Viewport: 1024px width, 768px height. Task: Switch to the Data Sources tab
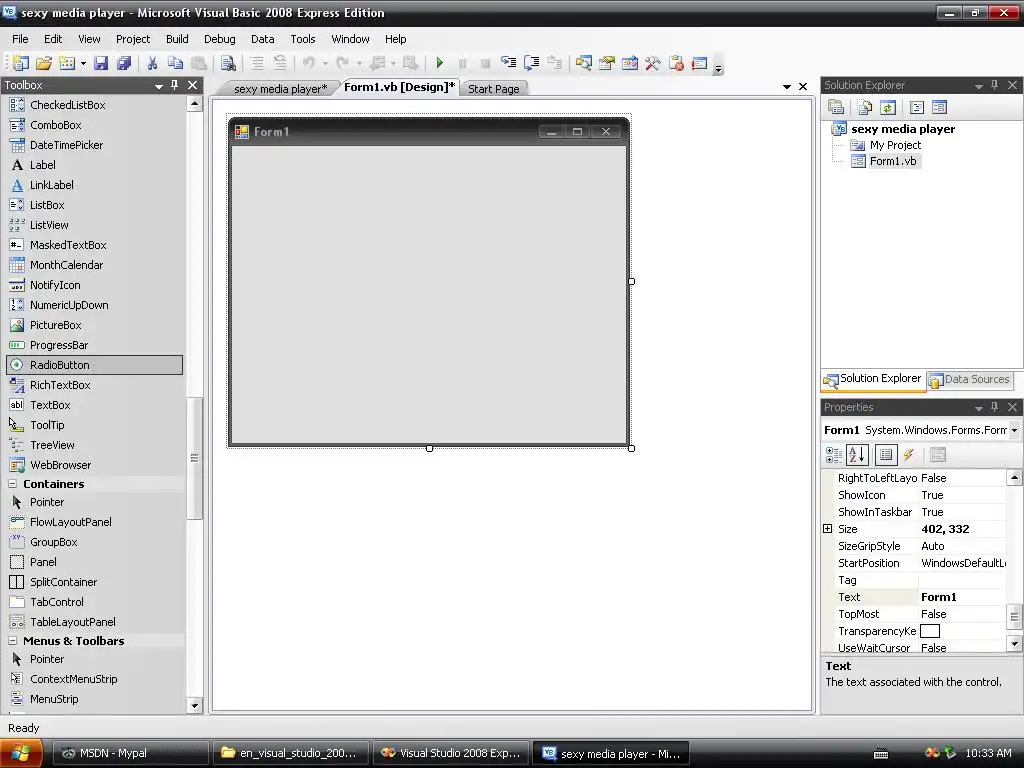(x=970, y=379)
